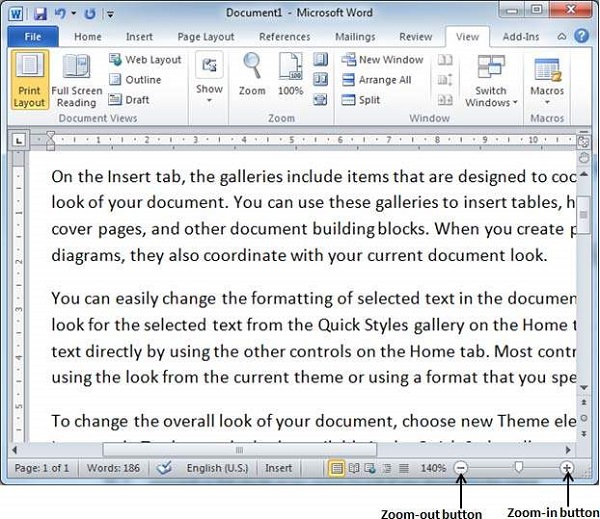
Task: Switch to the Page Layout tab
Action: (204, 37)
